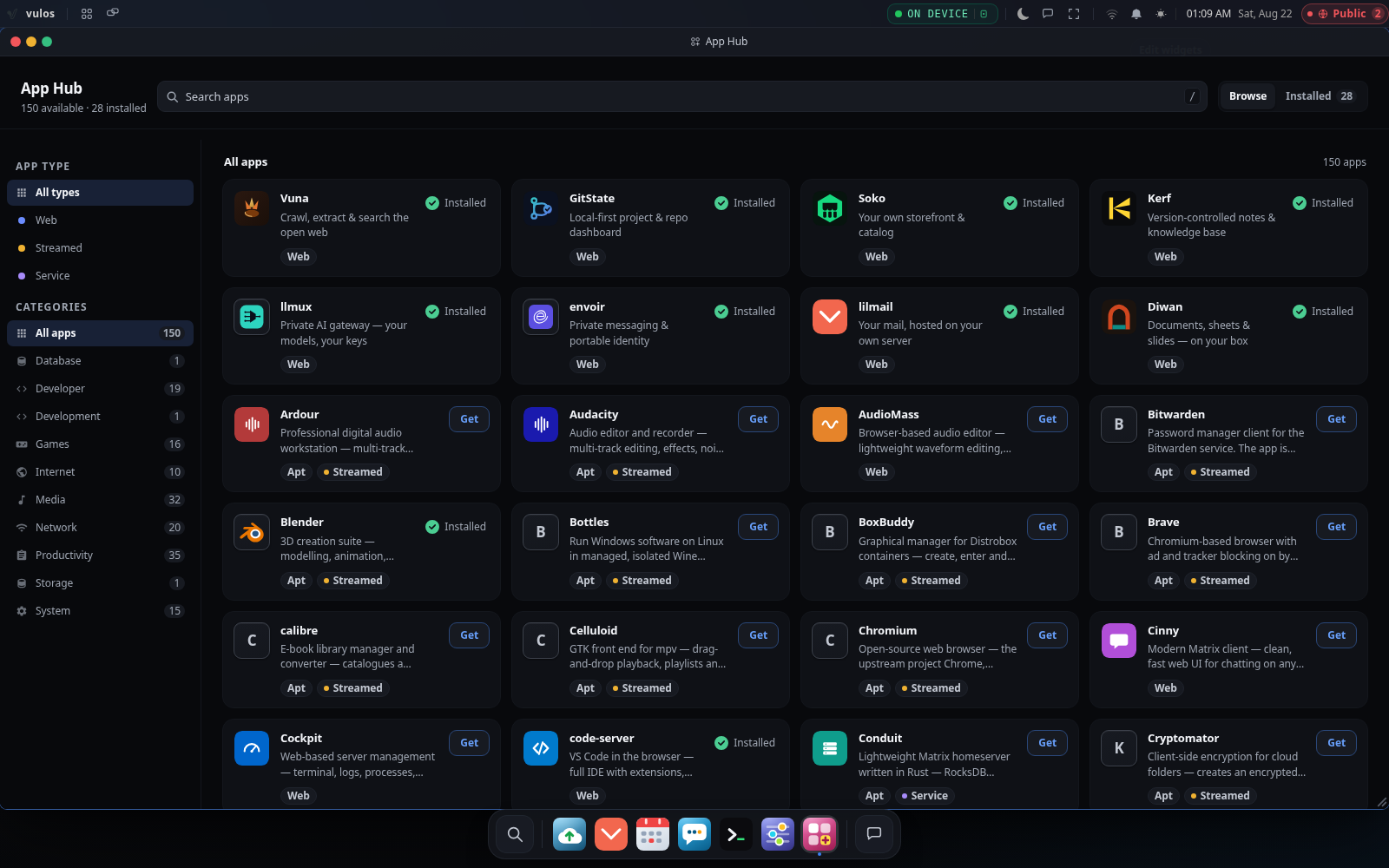Screen dimensions: 1389x868
Task: Open the lilmail icon in the dock
Action: pos(611,834)
